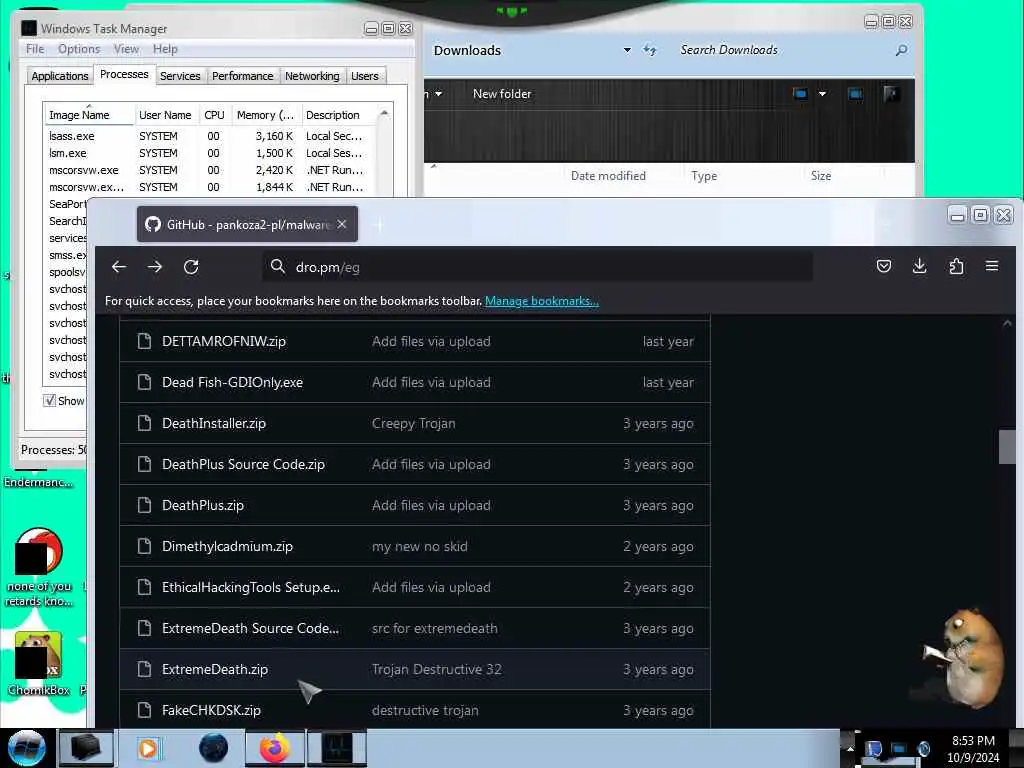Close the GitHub pankoza2-pl tab
This screenshot has width=1024, height=768.
coord(342,224)
